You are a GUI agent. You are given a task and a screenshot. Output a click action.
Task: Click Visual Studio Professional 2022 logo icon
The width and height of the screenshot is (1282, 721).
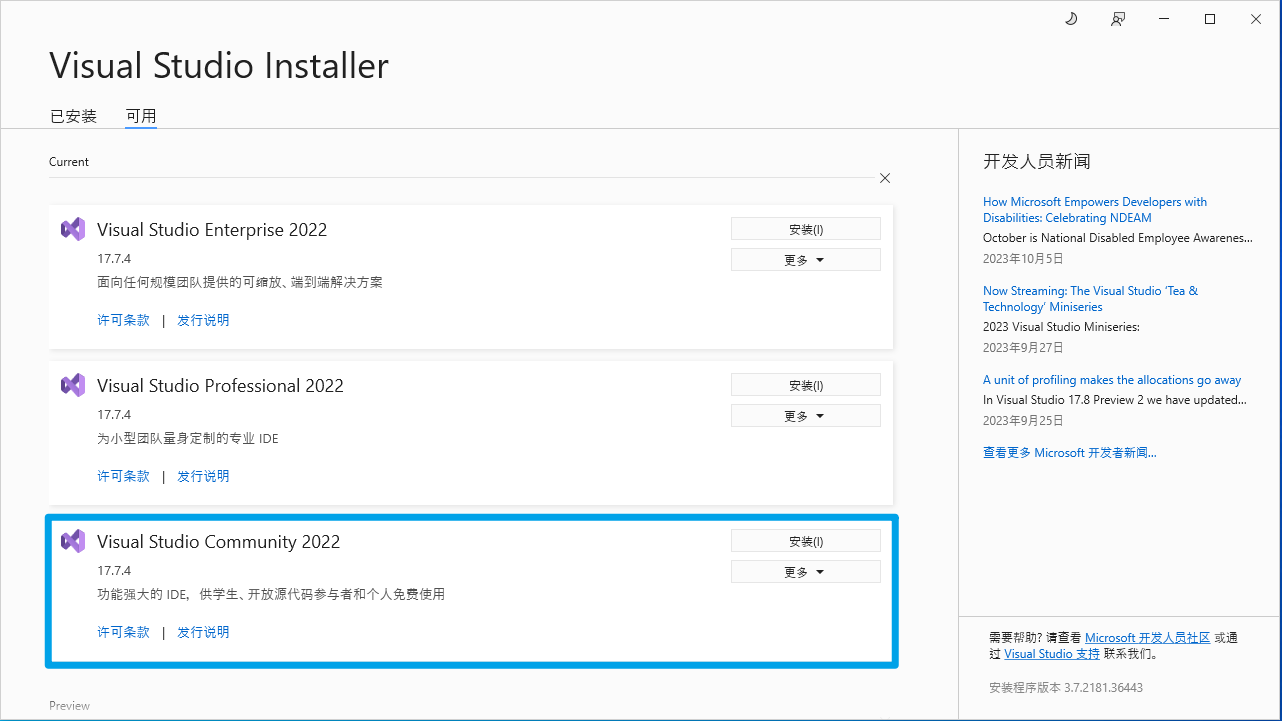73,385
